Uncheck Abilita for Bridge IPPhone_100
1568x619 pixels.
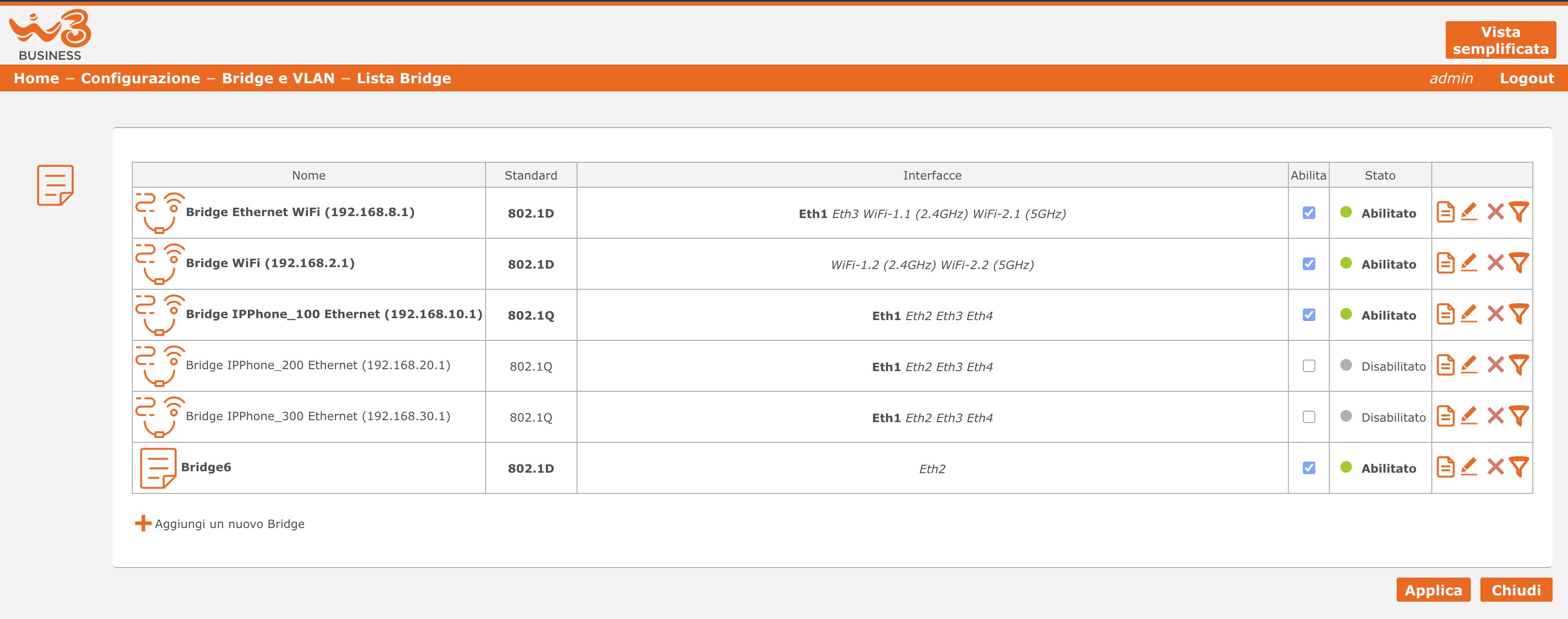(x=1309, y=315)
